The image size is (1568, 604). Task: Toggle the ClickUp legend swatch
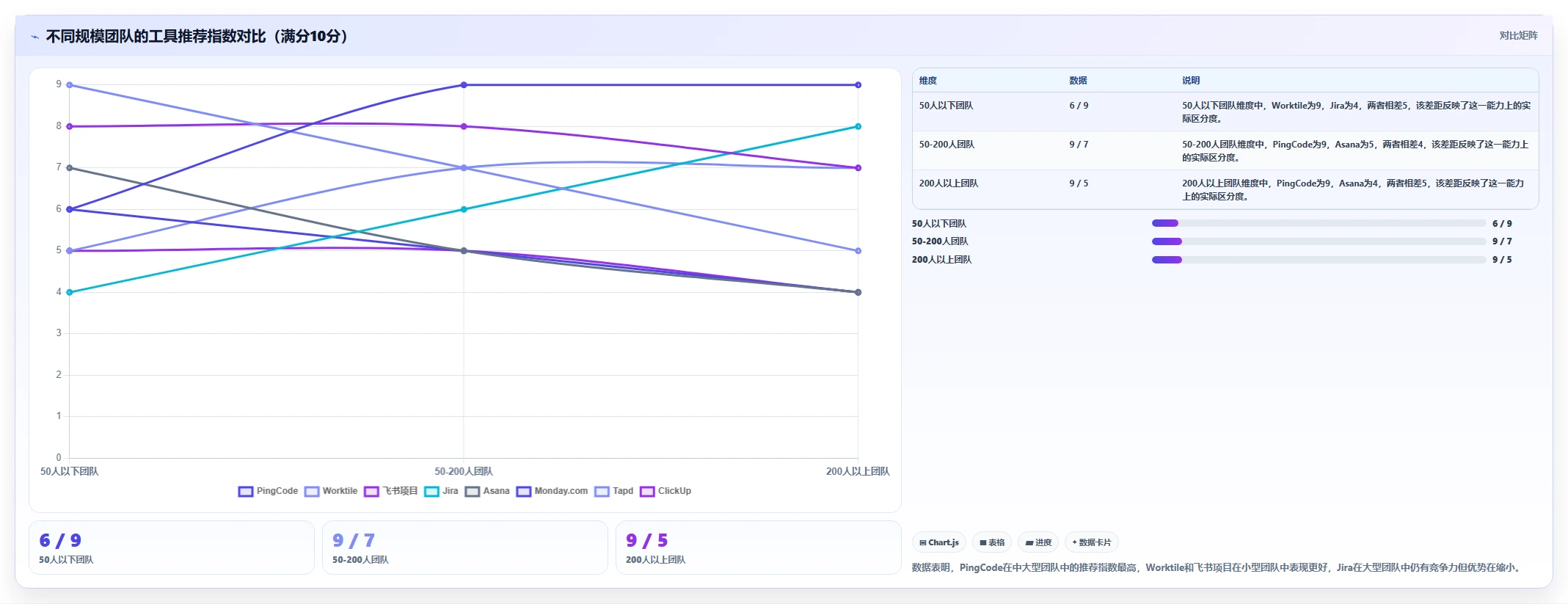click(x=647, y=492)
